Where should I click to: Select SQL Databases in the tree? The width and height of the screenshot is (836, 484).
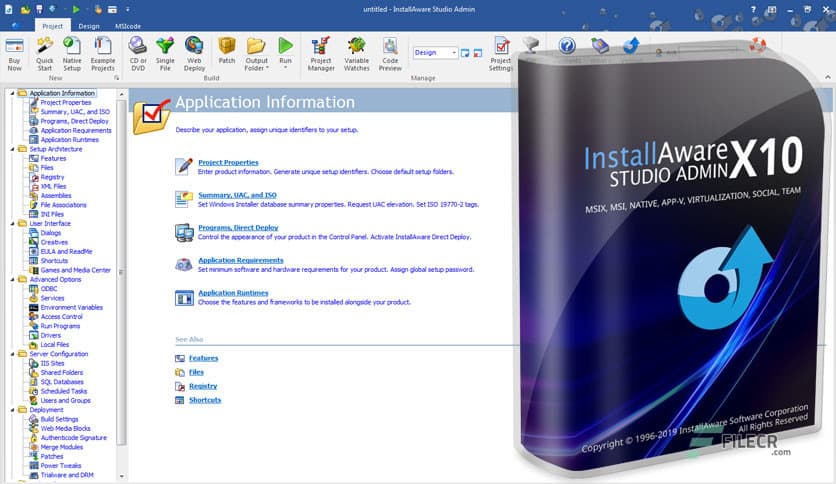tap(62, 382)
